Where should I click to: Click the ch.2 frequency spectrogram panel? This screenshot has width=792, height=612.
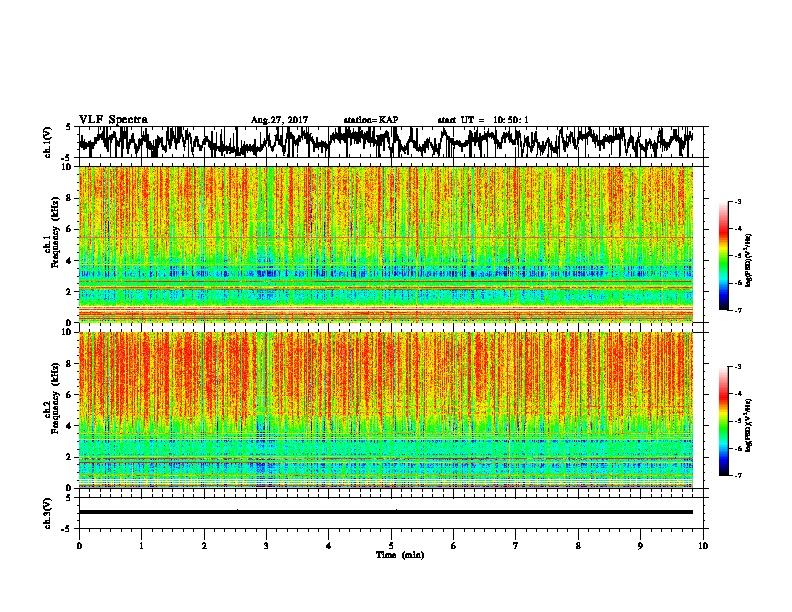pyautogui.click(x=386, y=410)
